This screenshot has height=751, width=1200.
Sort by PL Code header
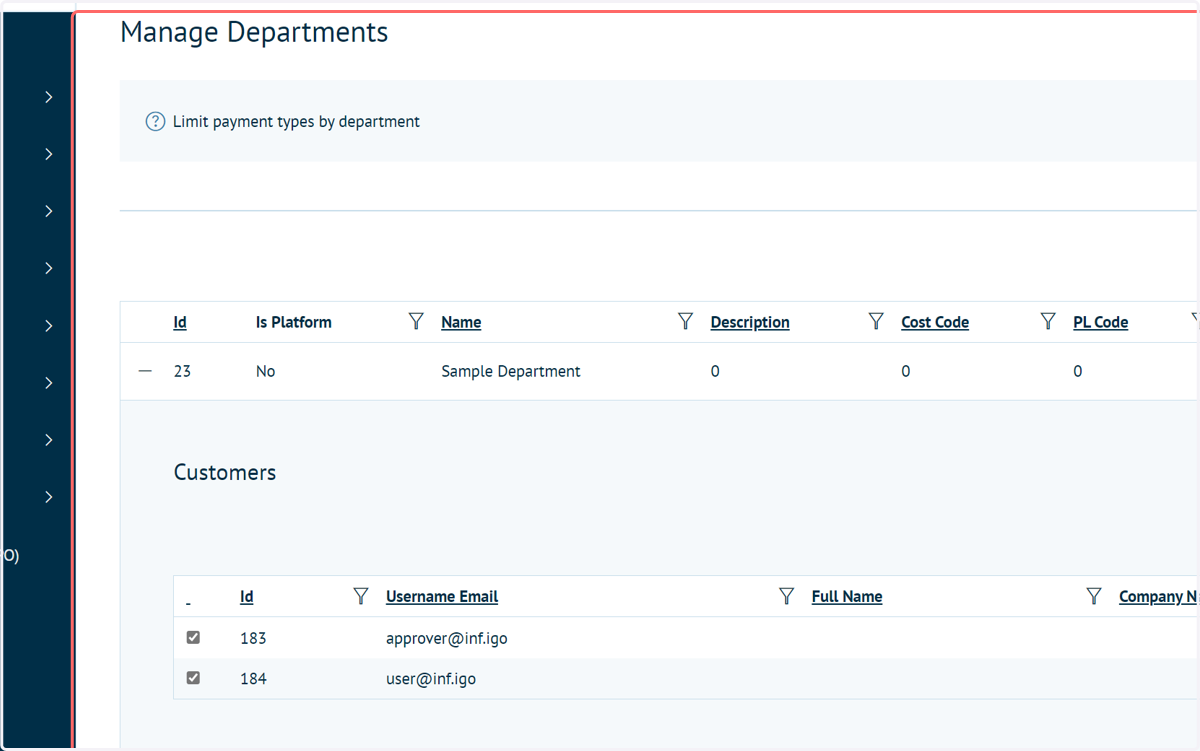[1100, 322]
